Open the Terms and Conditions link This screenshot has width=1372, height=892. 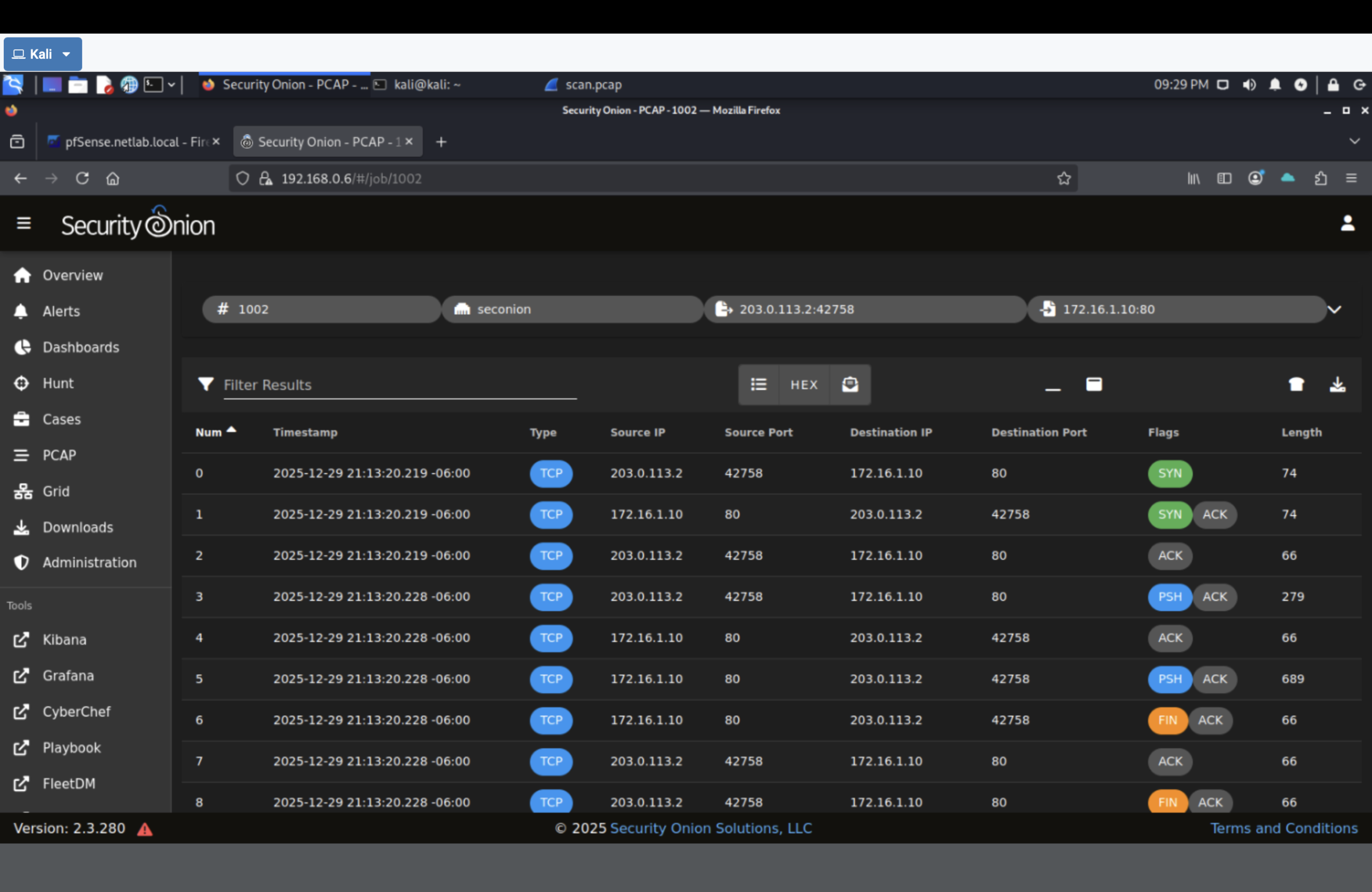[1284, 828]
